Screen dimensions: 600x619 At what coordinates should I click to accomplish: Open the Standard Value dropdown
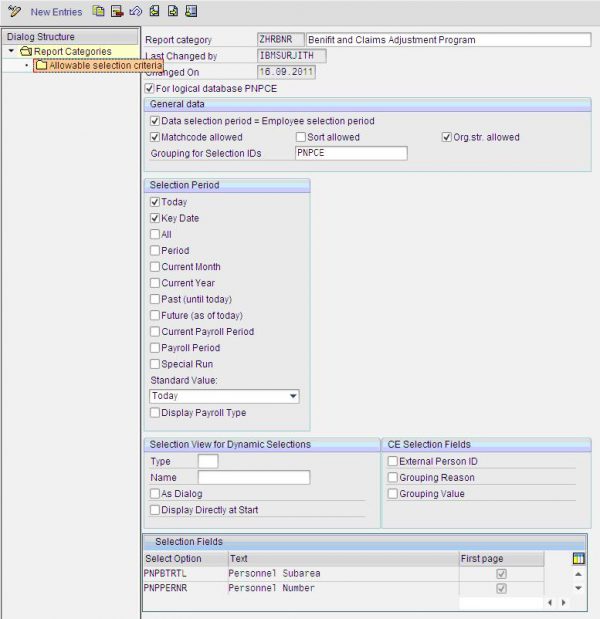[x=293, y=396]
